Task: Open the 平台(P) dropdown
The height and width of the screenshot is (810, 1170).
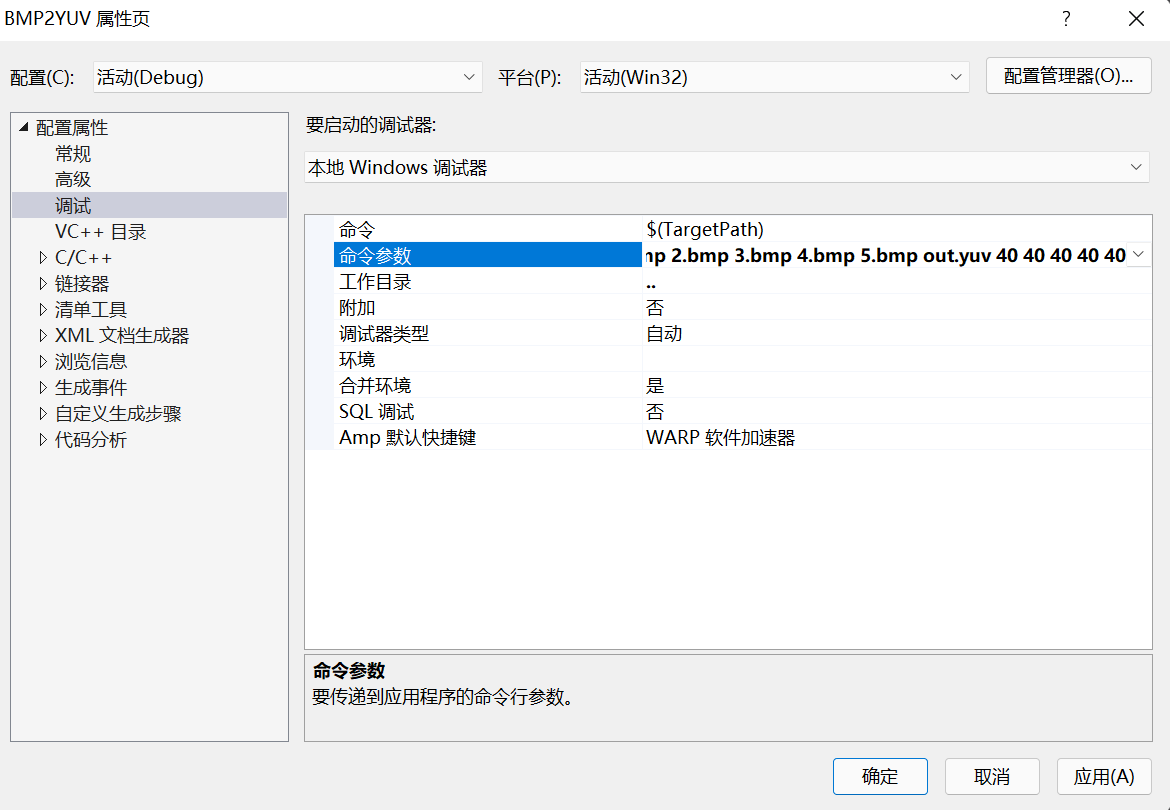Action: tap(955, 76)
